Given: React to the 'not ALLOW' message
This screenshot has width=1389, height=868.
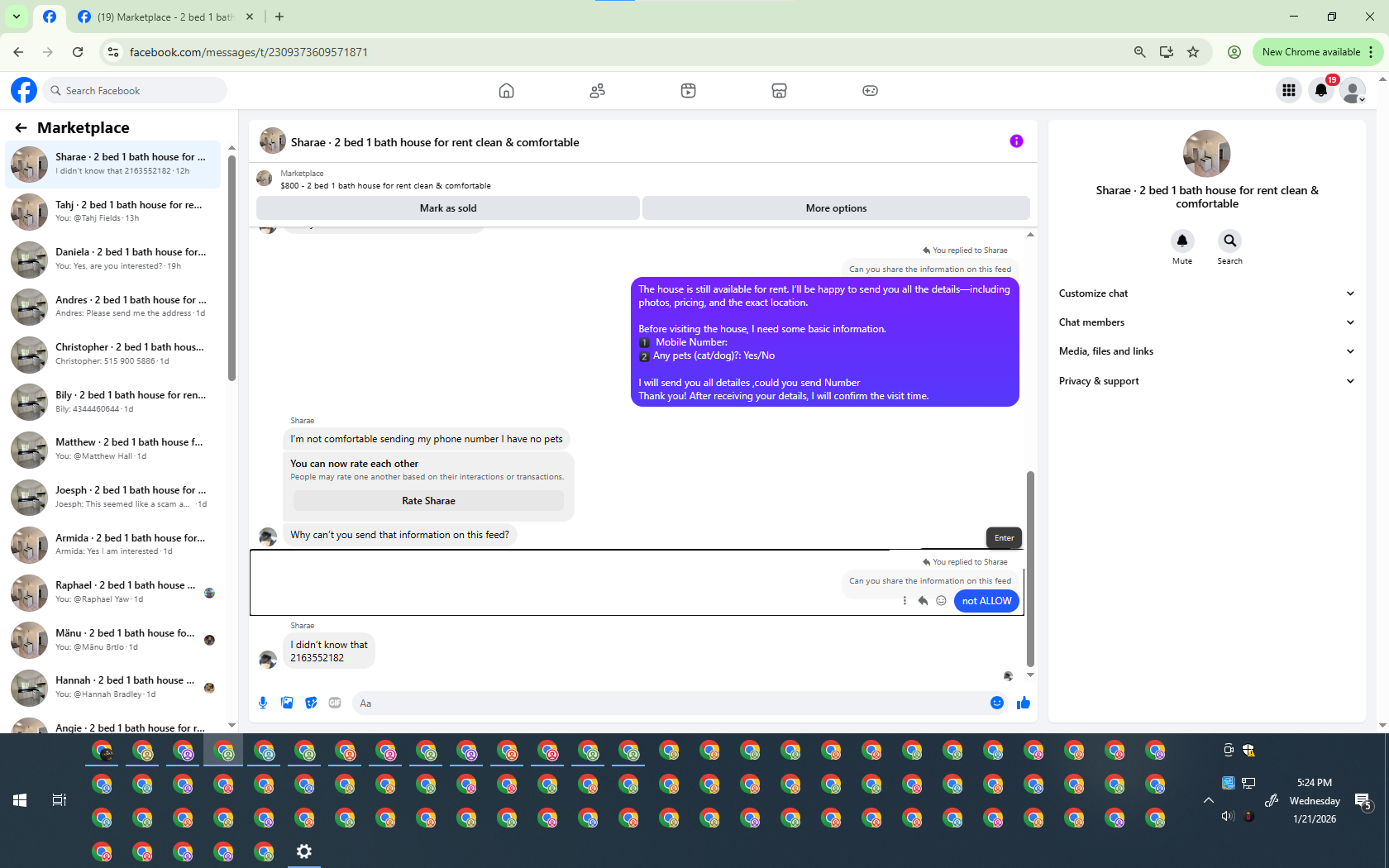Looking at the screenshot, I should pyautogui.click(x=941, y=601).
